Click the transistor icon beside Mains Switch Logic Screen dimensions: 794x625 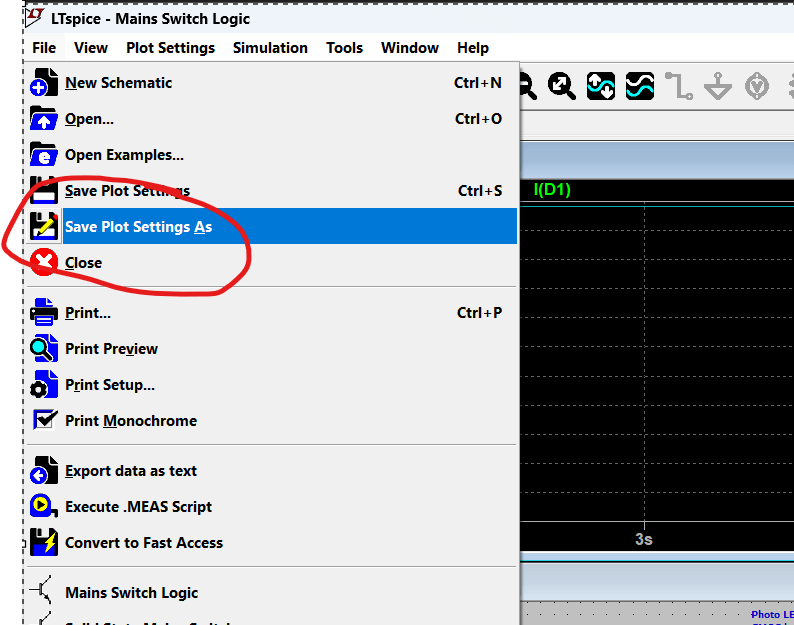click(42, 591)
